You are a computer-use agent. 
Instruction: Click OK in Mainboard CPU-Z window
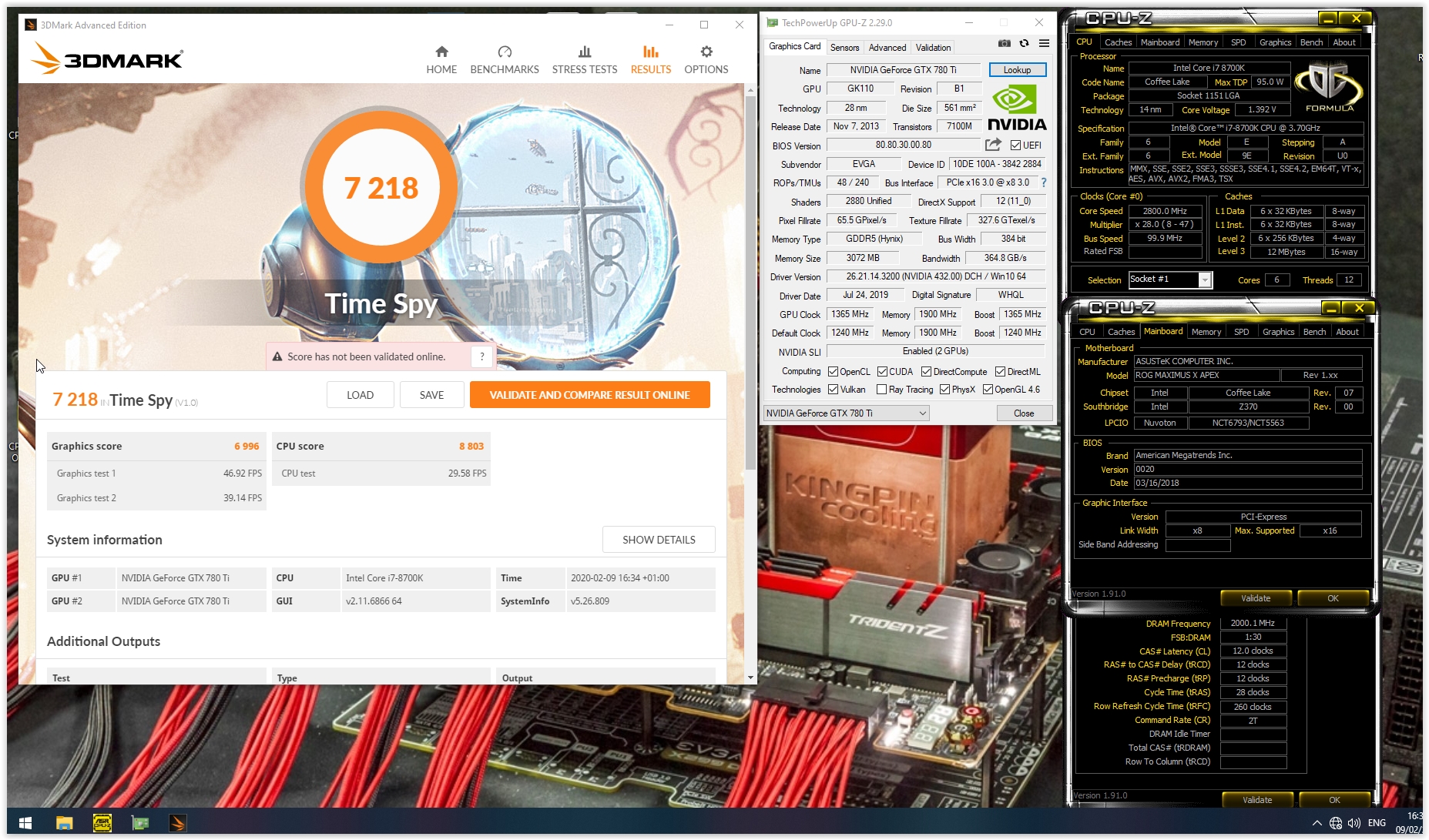1333,598
